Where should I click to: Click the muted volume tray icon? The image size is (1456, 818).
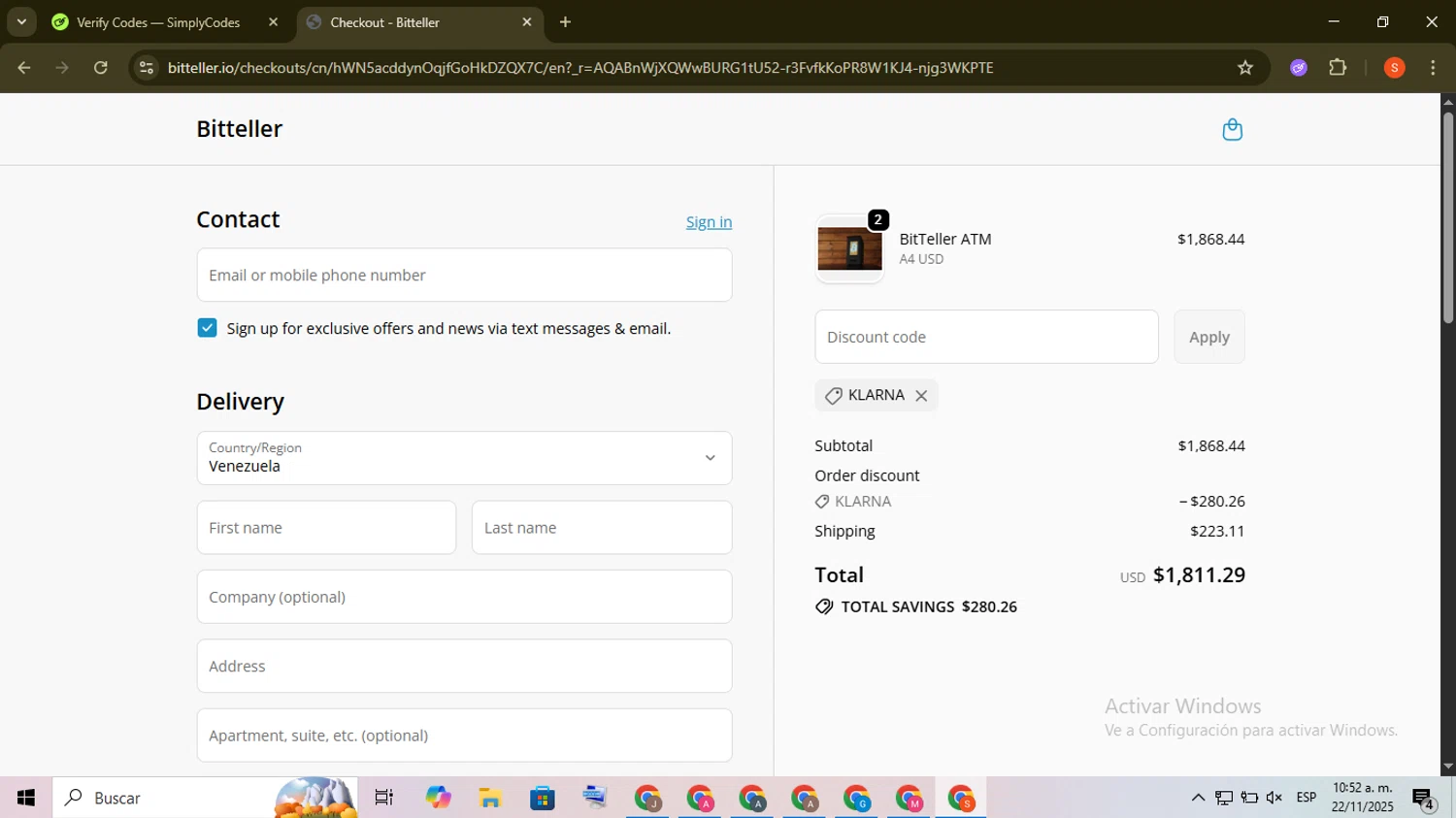click(1274, 798)
